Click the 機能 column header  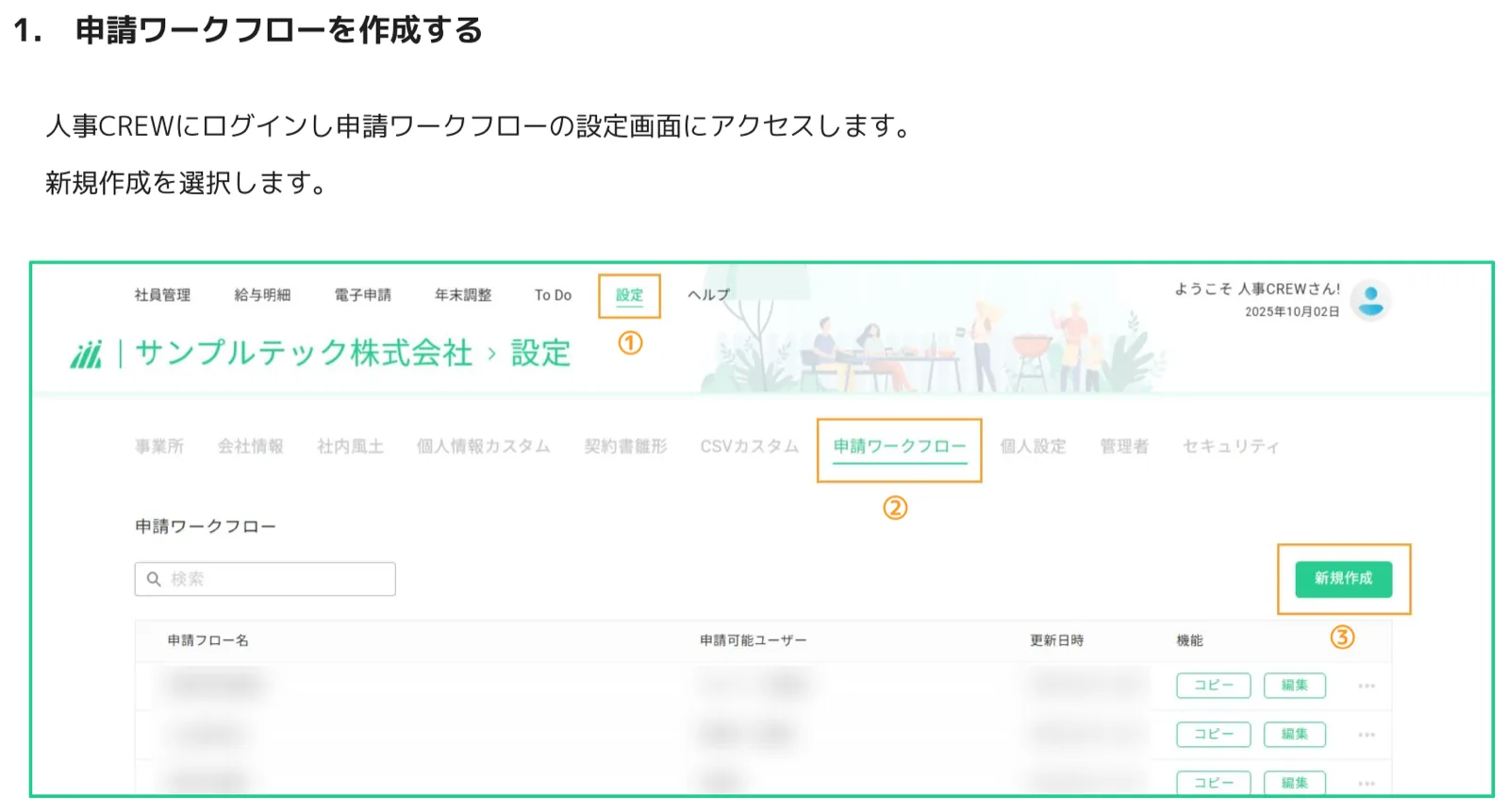[1189, 640]
